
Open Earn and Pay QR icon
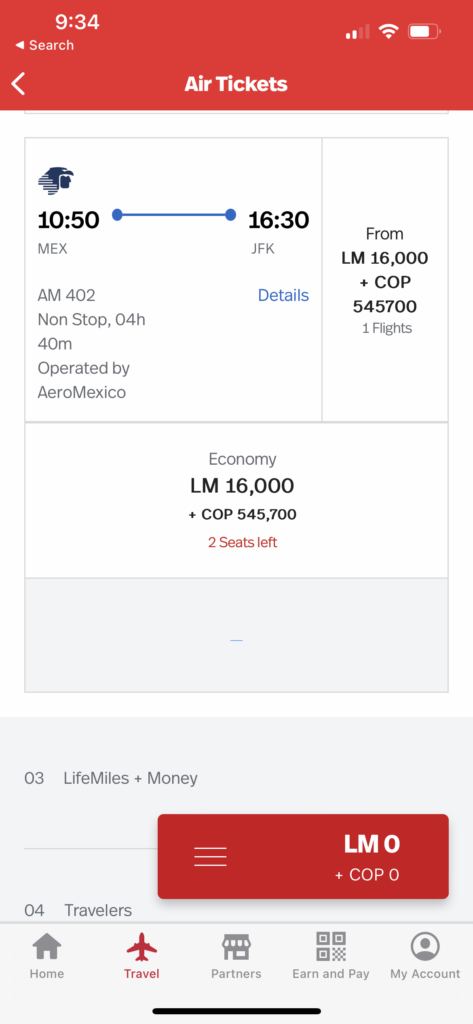[x=331, y=947]
